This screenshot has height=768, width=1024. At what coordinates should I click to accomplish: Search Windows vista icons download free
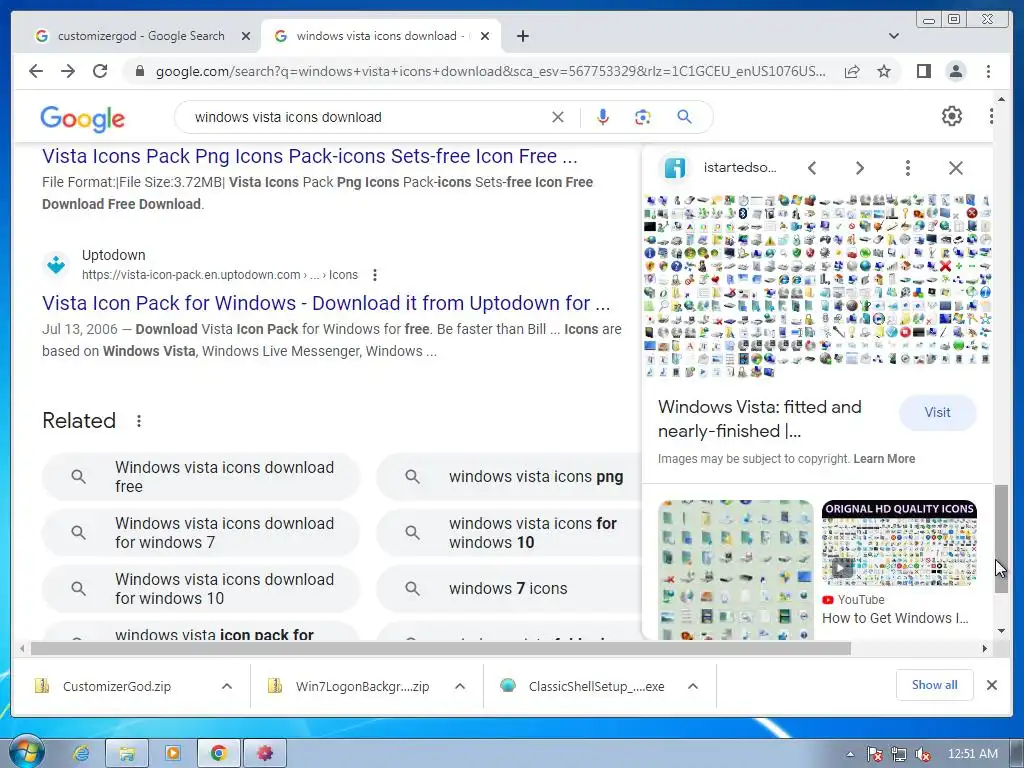point(200,477)
